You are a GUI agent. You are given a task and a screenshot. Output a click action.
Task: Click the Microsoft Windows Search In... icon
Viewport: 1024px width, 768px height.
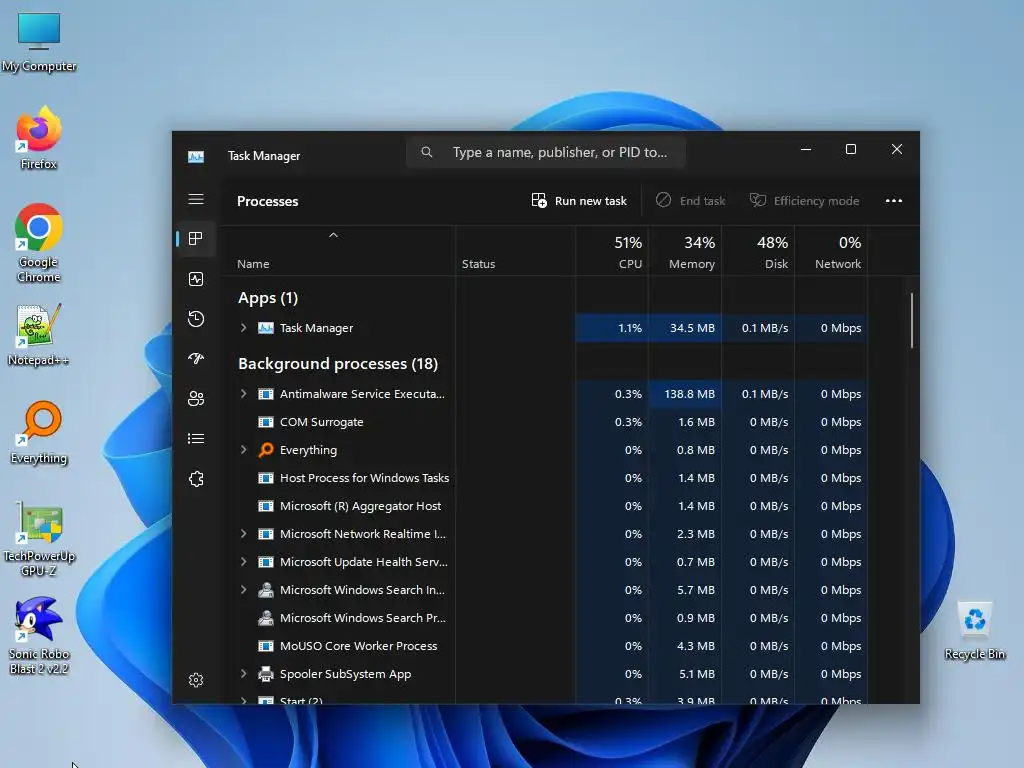[x=266, y=590]
